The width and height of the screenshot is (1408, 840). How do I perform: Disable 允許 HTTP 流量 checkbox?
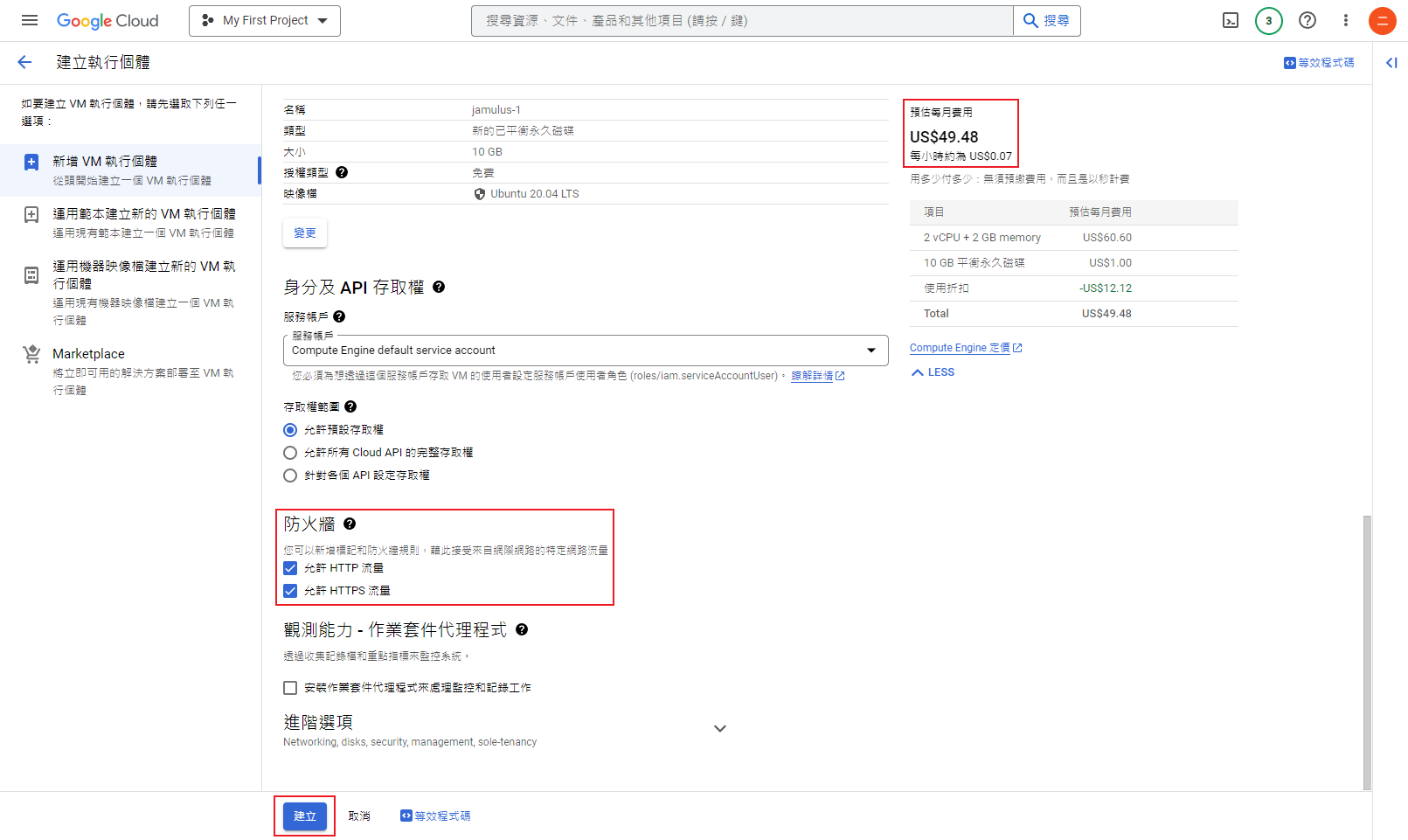coord(290,567)
